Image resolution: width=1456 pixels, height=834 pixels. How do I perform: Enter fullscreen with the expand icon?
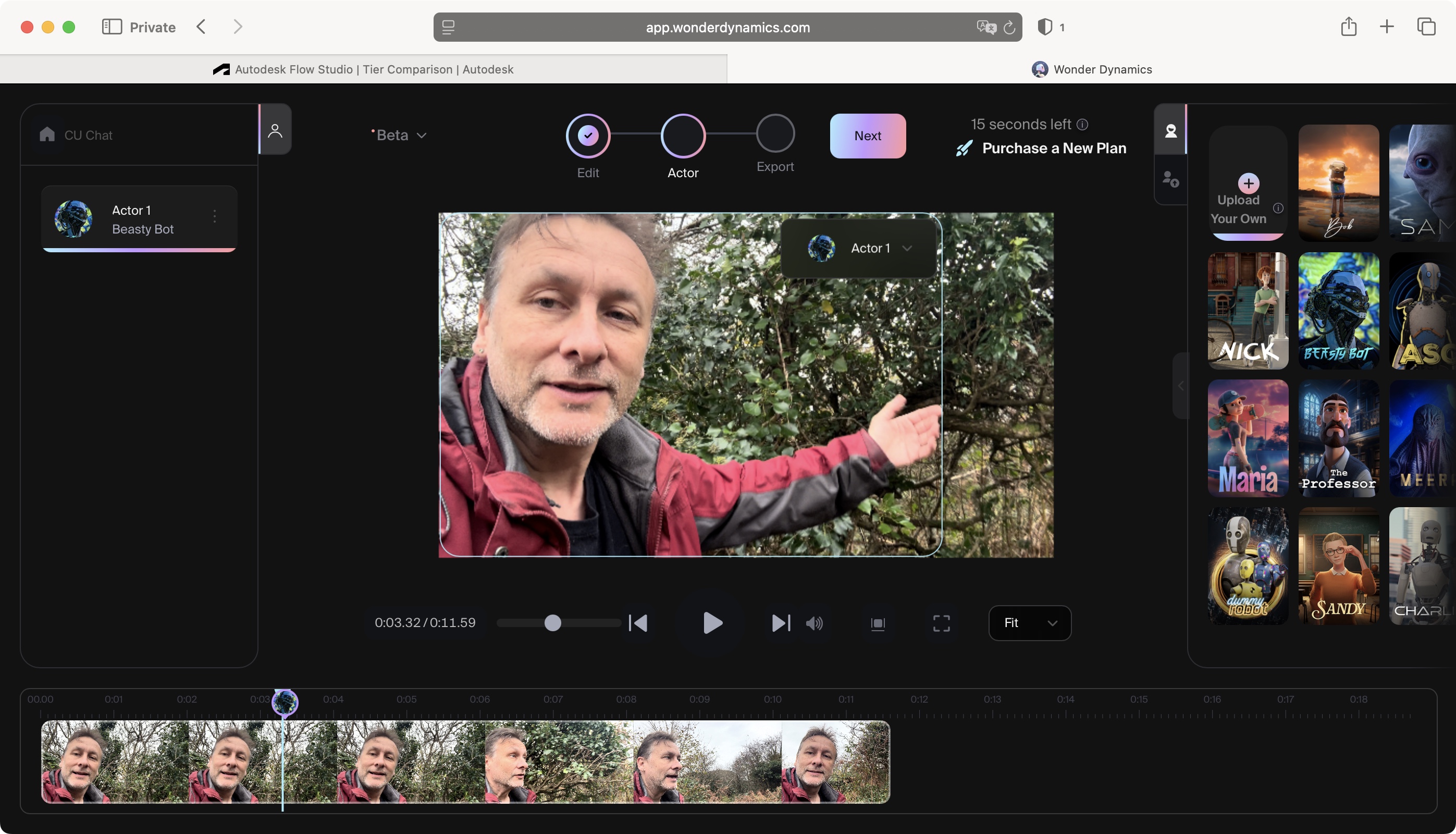coord(941,623)
